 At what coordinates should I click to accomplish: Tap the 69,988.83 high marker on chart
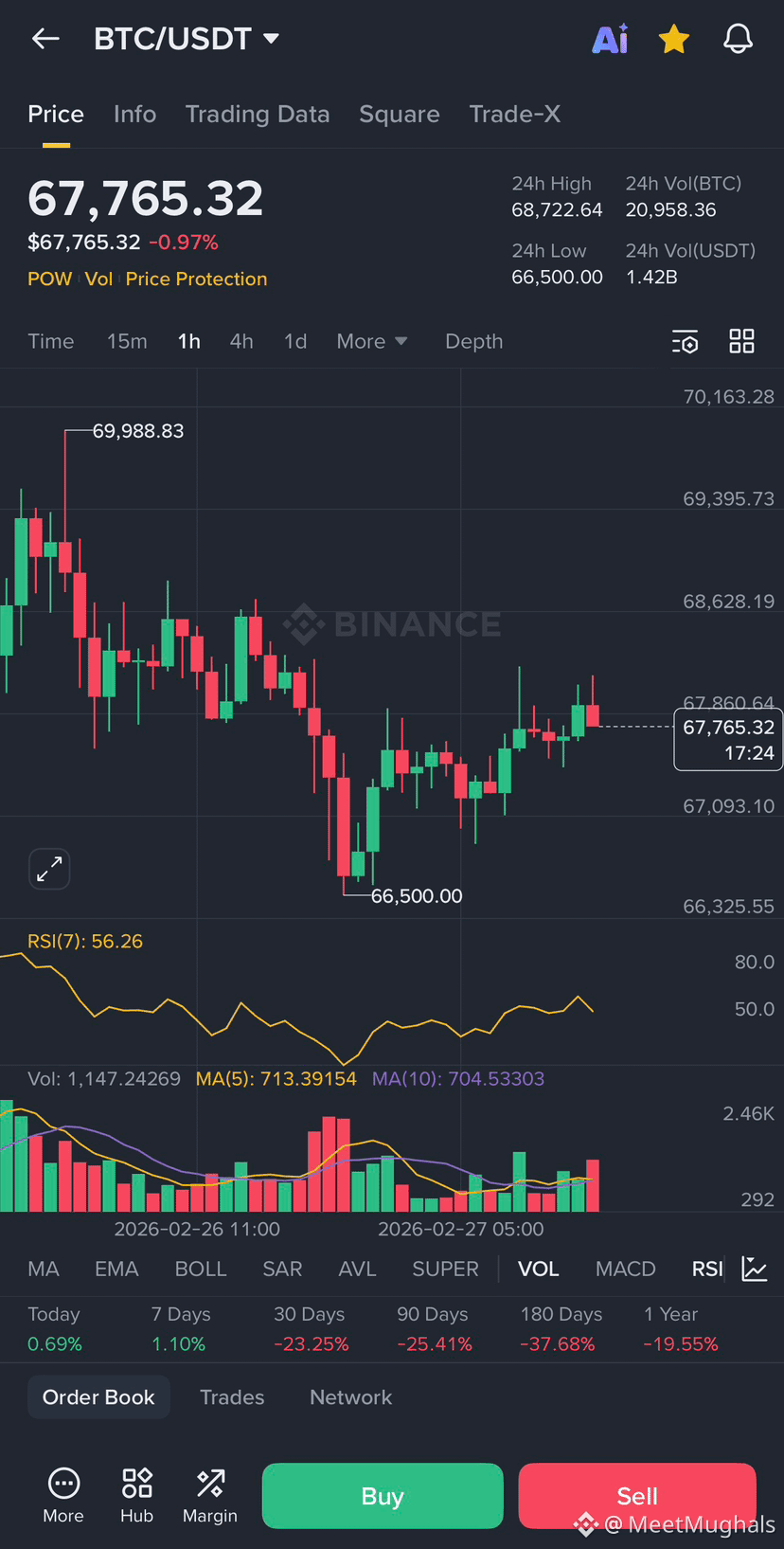click(138, 431)
